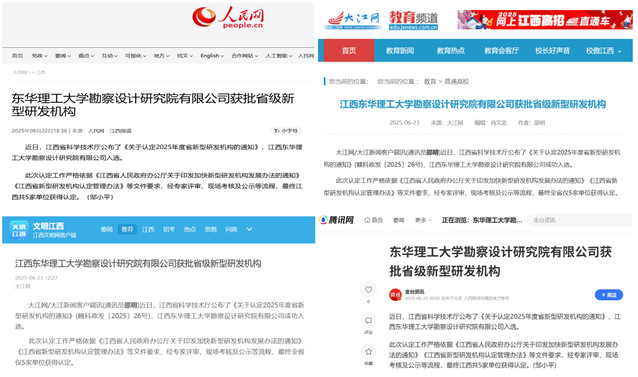
Task: Click the People.cn logo
Action: click(228, 17)
